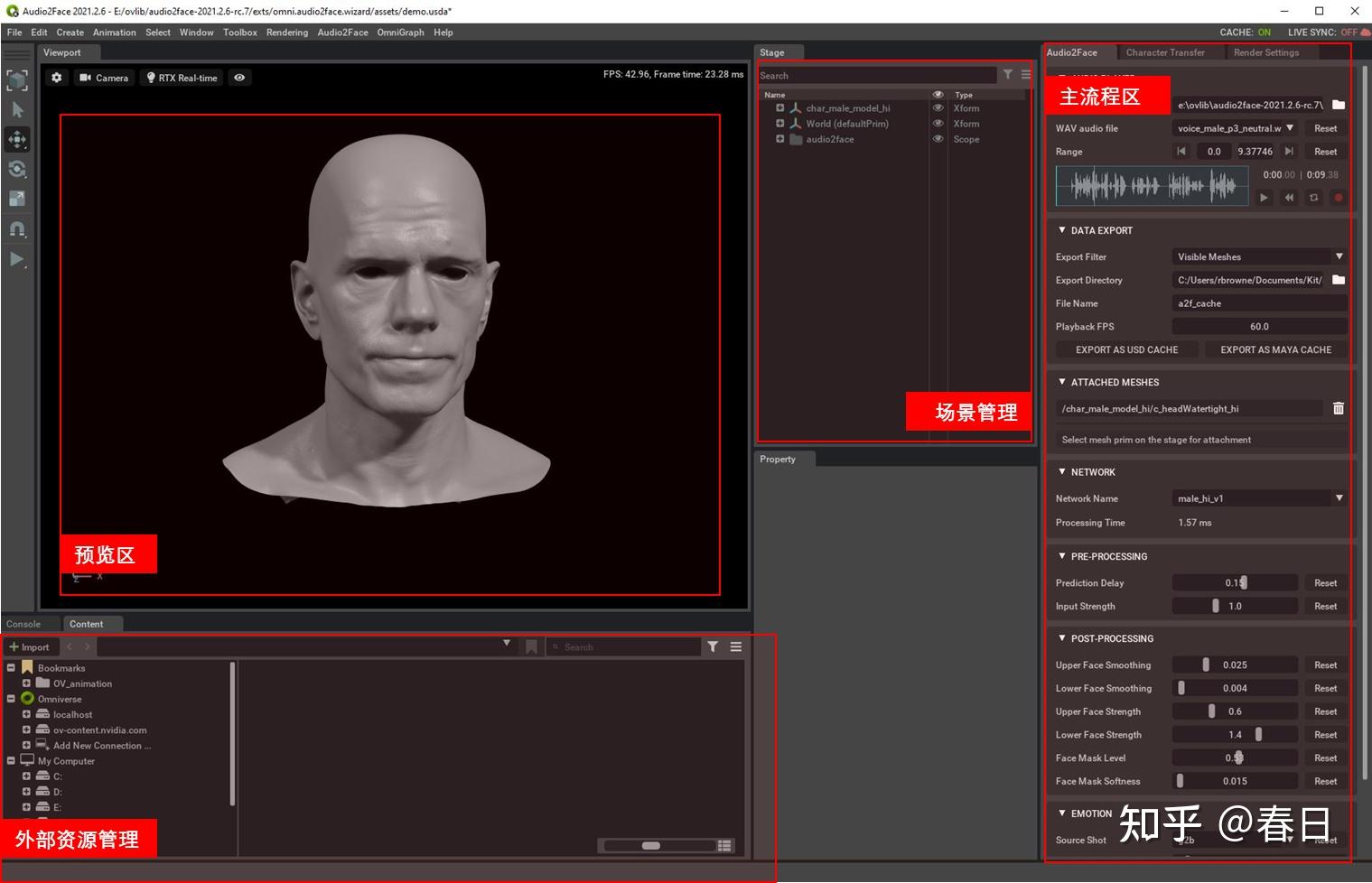Hide the audio2face scope in Stage

pos(938,139)
